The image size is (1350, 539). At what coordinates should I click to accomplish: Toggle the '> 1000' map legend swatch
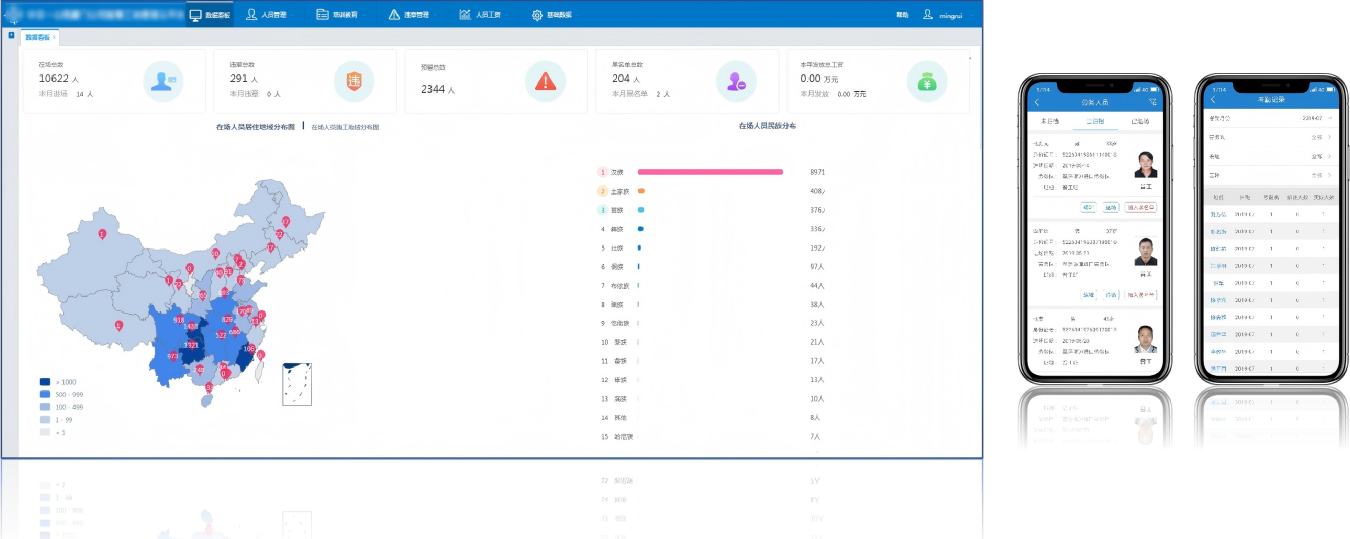coord(44,382)
